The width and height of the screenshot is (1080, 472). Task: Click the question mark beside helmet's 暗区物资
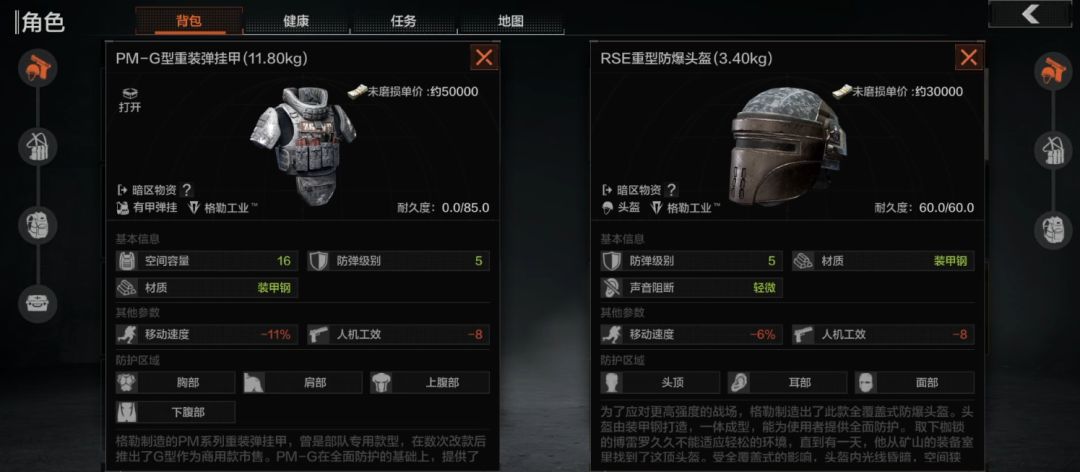coord(672,189)
